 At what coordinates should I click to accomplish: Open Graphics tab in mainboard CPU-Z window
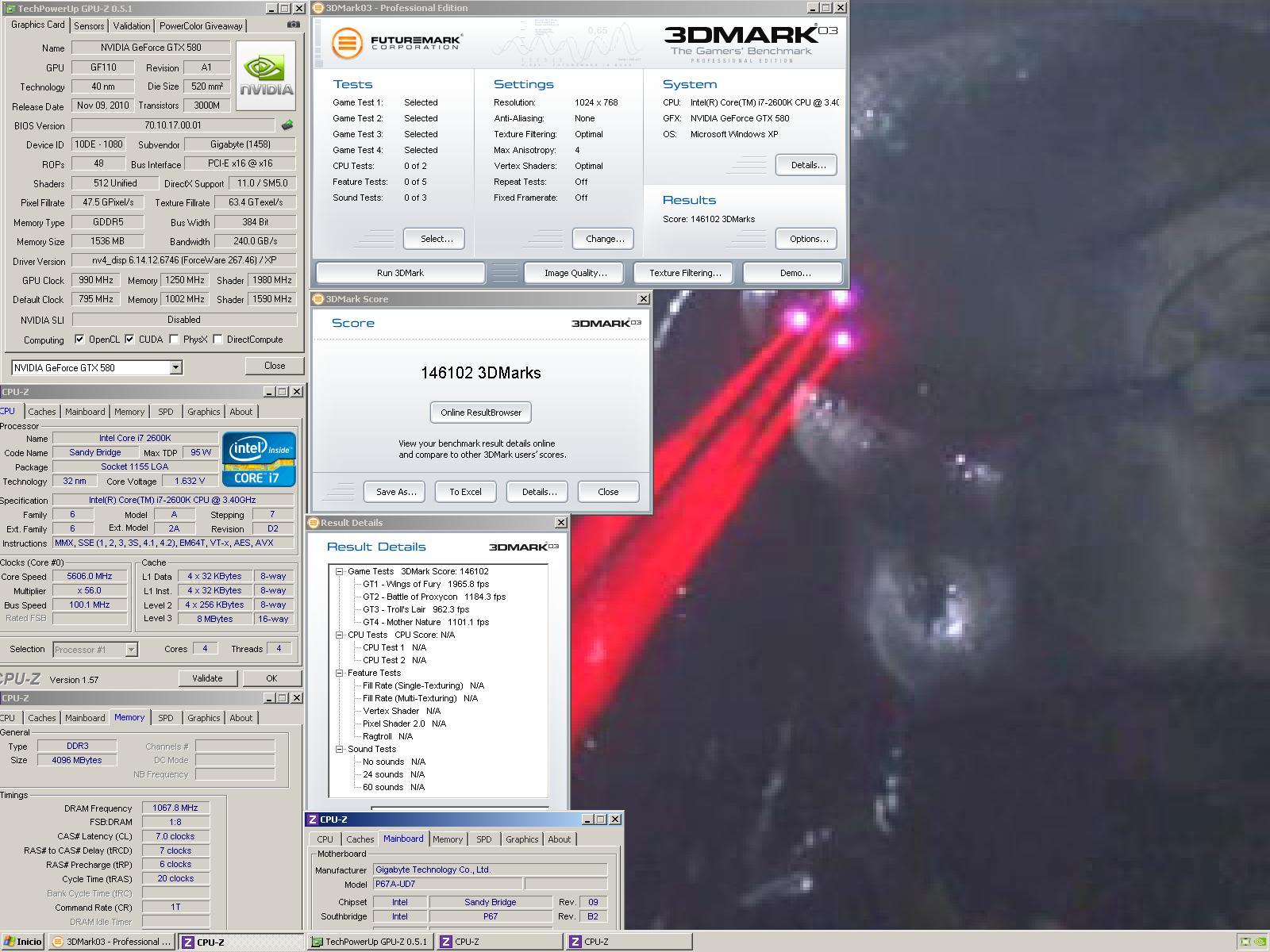point(521,839)
